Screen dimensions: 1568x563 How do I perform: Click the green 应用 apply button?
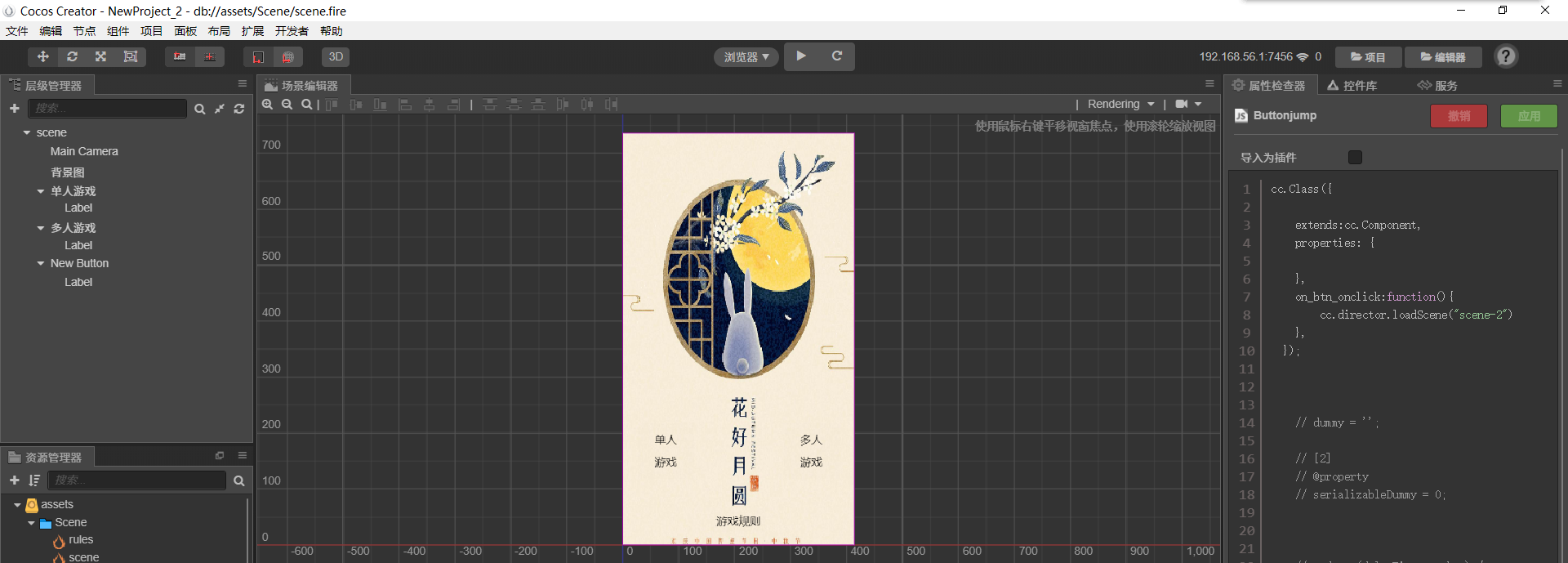[1529, 116]
